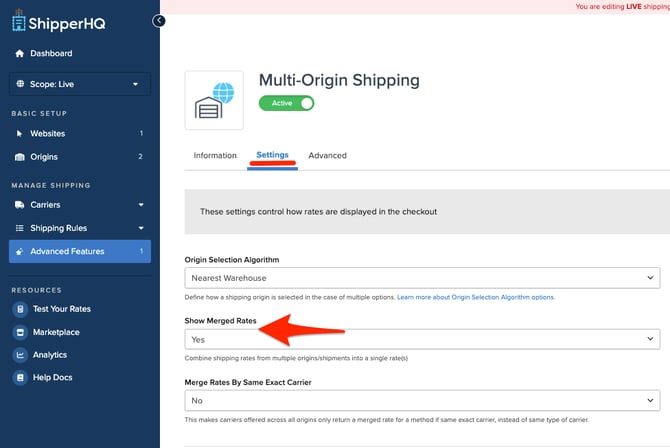Open Merge Rates By Same Exact Carrier dropdown
The height and width of the screenshot is (448, 670).
(421, 400)
